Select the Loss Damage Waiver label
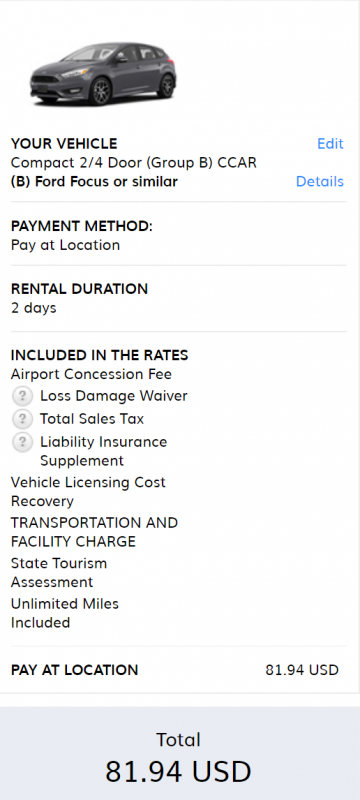 point(114,396)
